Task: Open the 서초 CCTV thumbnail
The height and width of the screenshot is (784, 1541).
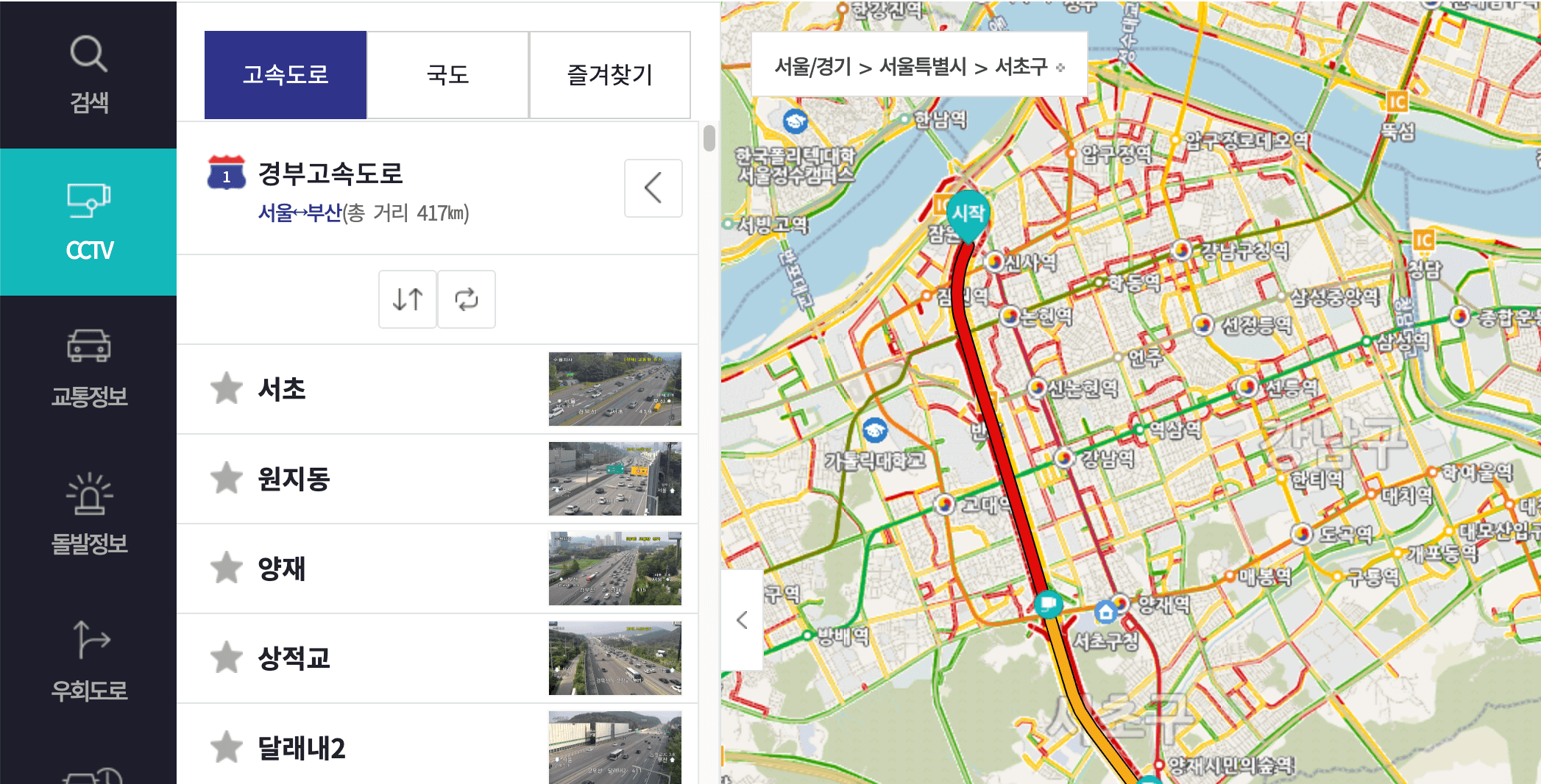Action: (614, 388)
